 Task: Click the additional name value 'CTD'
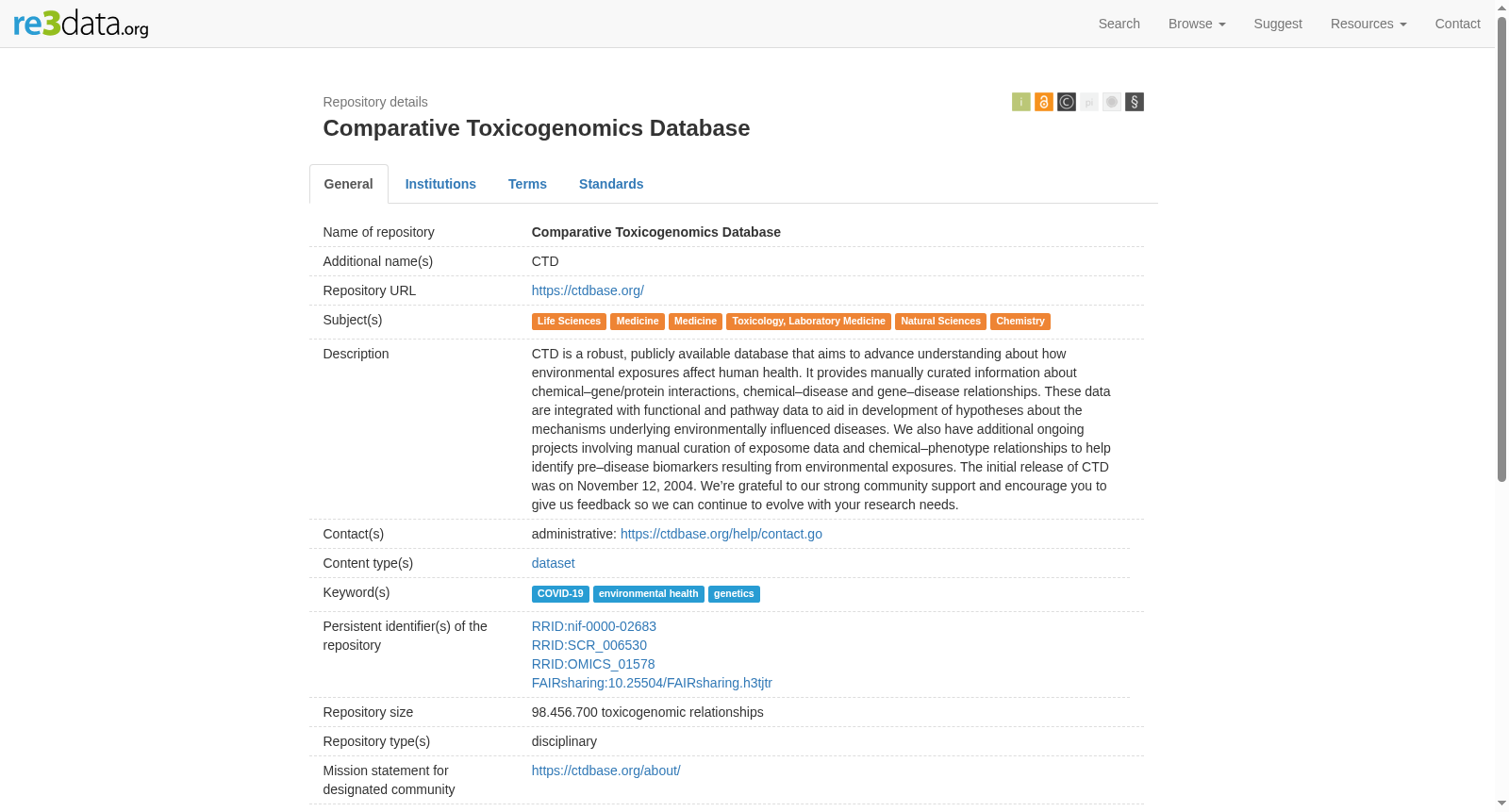[x=545, y=261]
